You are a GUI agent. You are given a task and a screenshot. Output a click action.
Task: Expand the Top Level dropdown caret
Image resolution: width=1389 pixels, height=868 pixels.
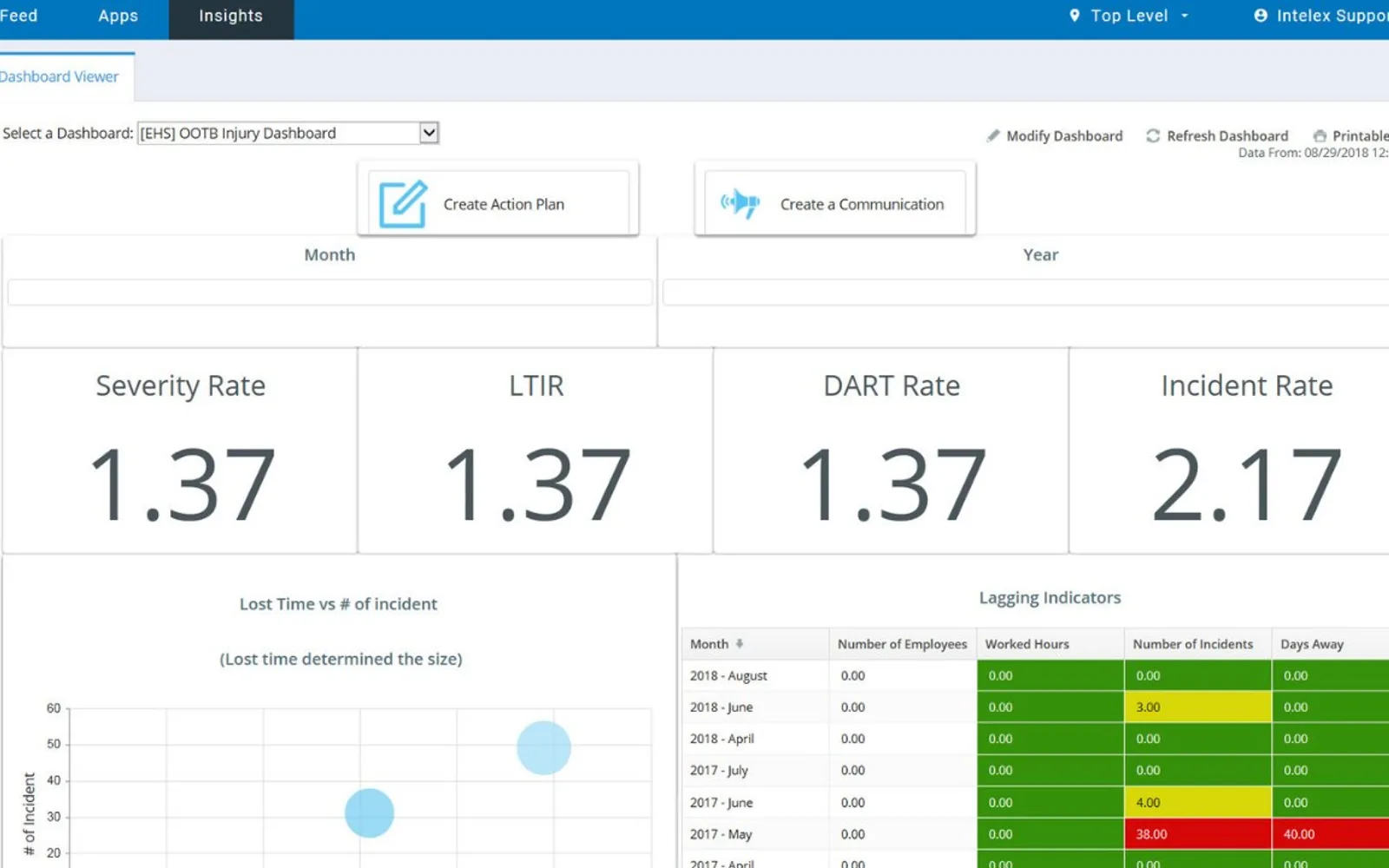pyautogui.click(x=1184, y=16)
